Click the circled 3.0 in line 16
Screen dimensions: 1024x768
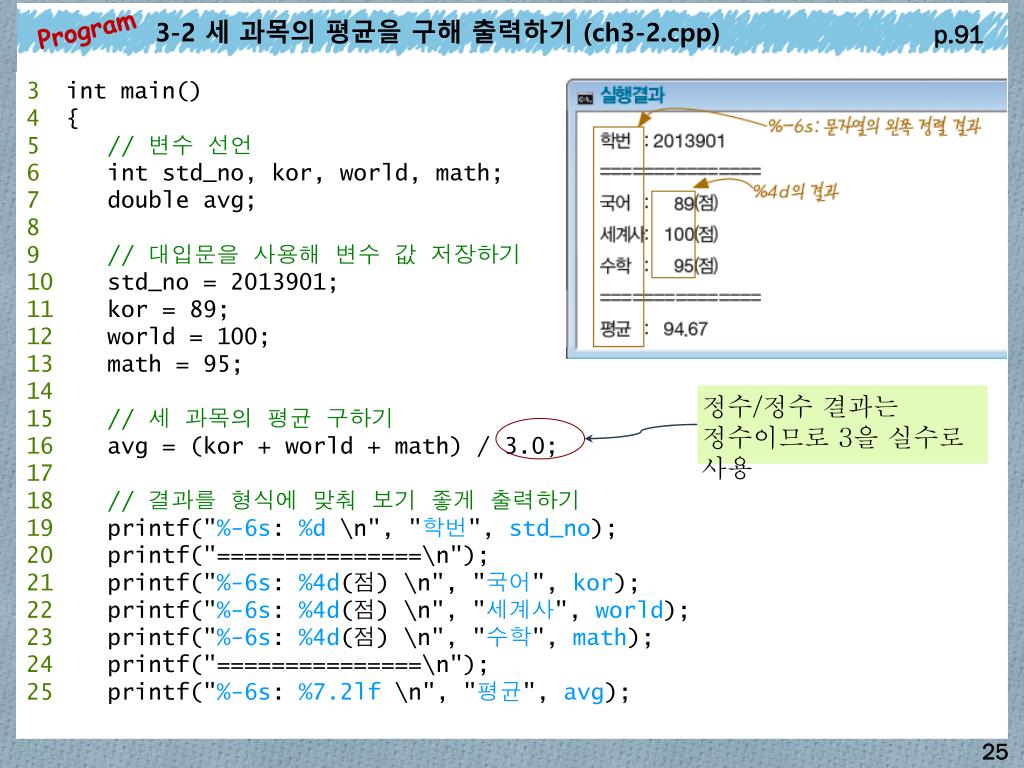pos(539,440)
